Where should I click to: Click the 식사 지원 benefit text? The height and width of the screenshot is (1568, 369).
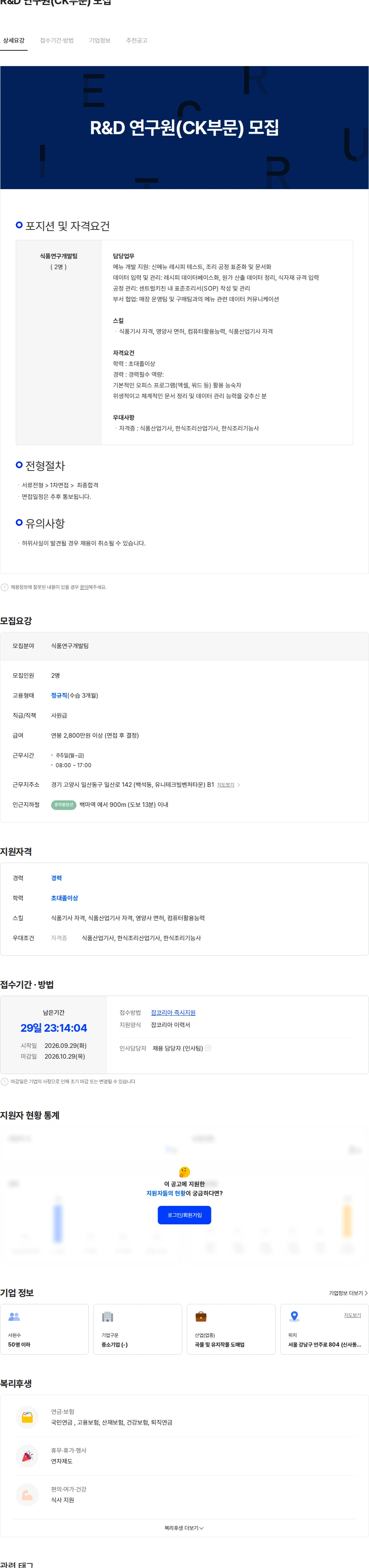63,1500
